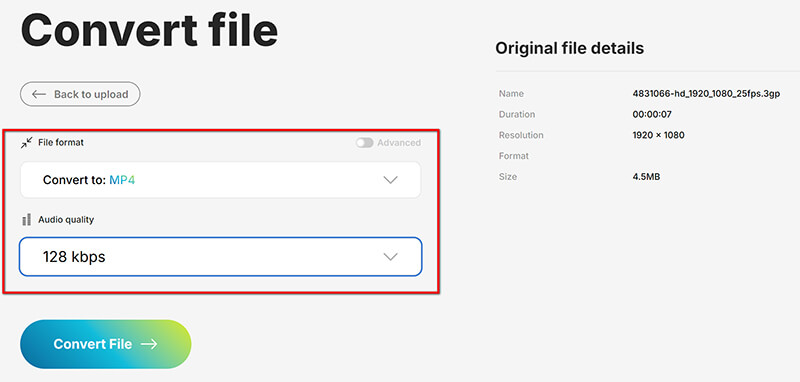Screen dimensions: 800x382
Task: Toggle the Advanced switch
Action: click(364, 143)
